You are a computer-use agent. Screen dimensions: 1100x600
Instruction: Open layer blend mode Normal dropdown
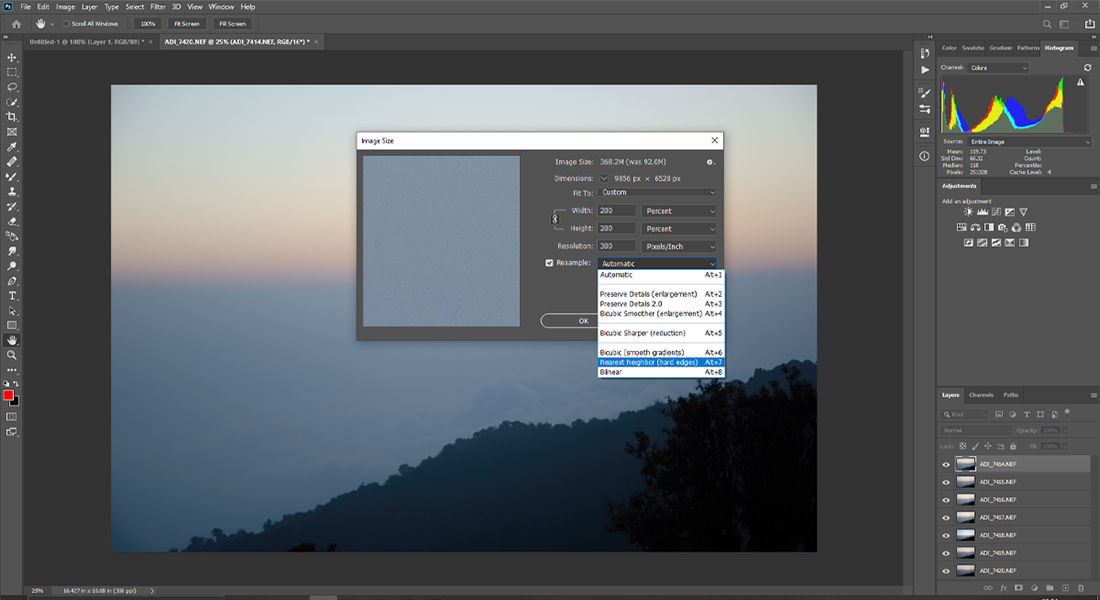pos(976,430)
